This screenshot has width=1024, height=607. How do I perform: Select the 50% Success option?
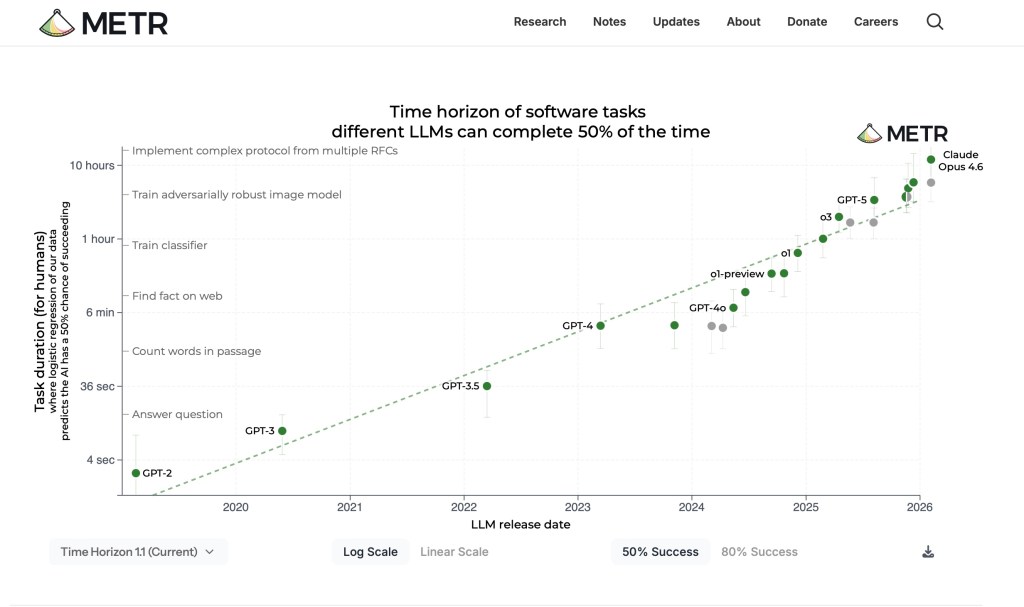(x=660, y=552)
